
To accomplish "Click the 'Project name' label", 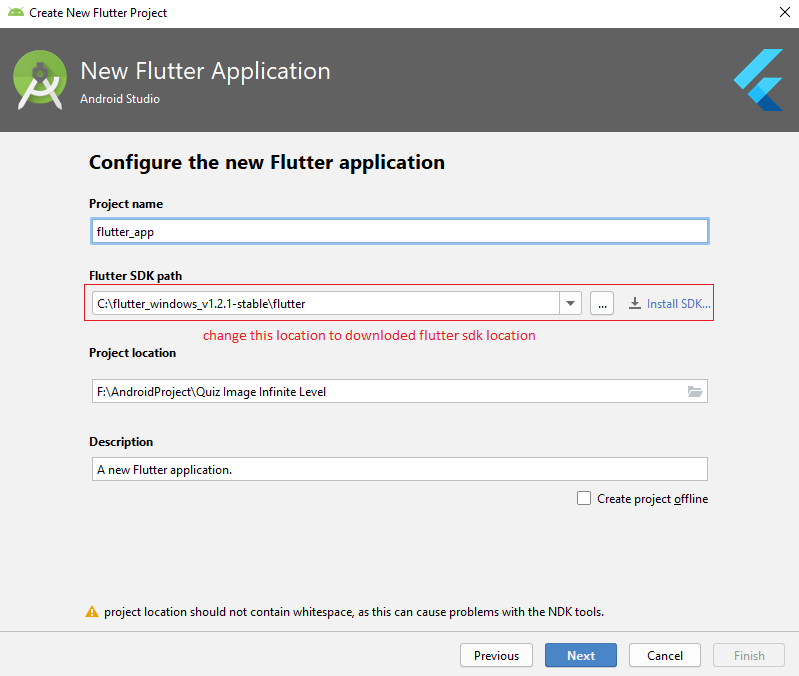I will 126,204.
